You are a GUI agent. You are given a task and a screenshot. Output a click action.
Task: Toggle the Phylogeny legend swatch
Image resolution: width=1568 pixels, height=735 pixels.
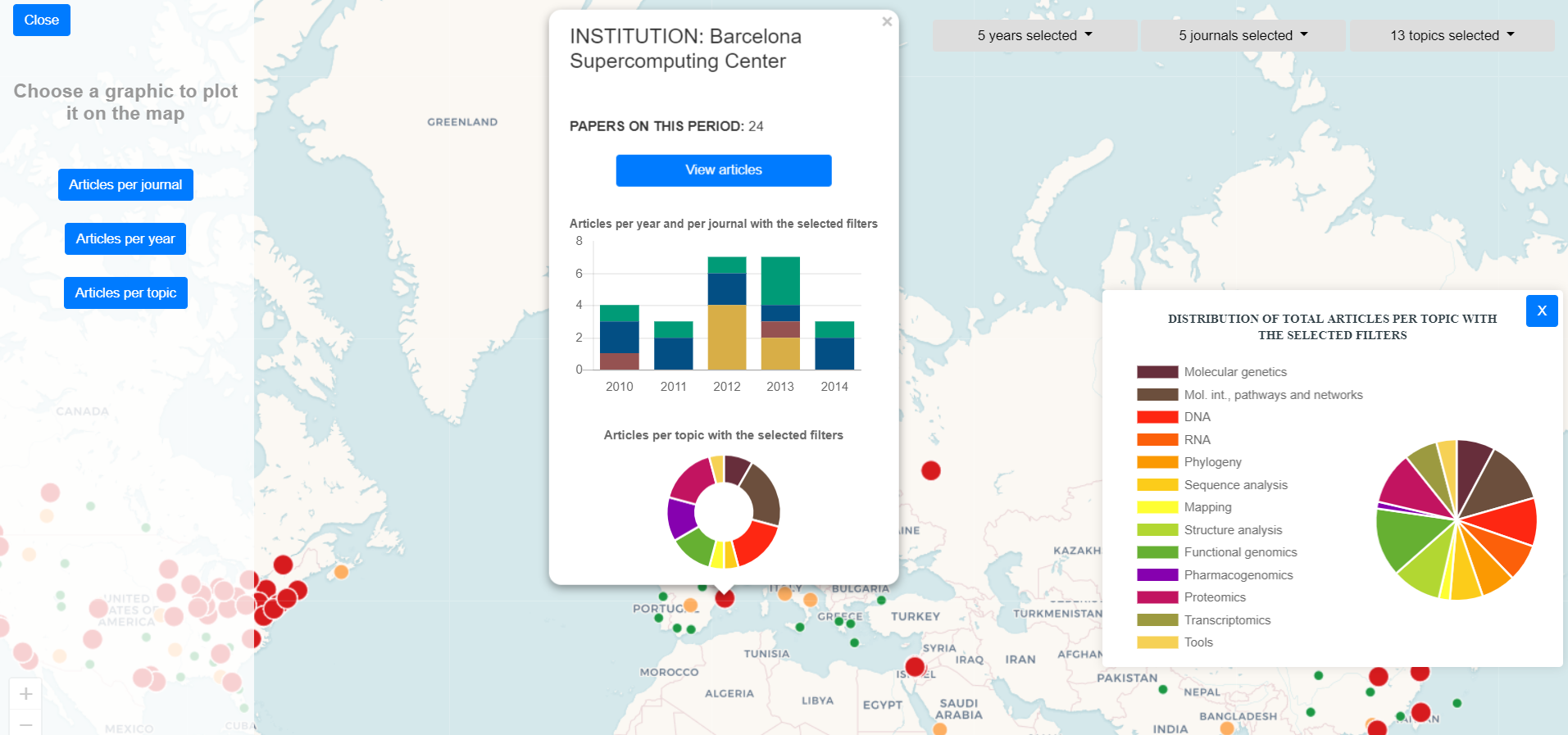click(1157, 462)
